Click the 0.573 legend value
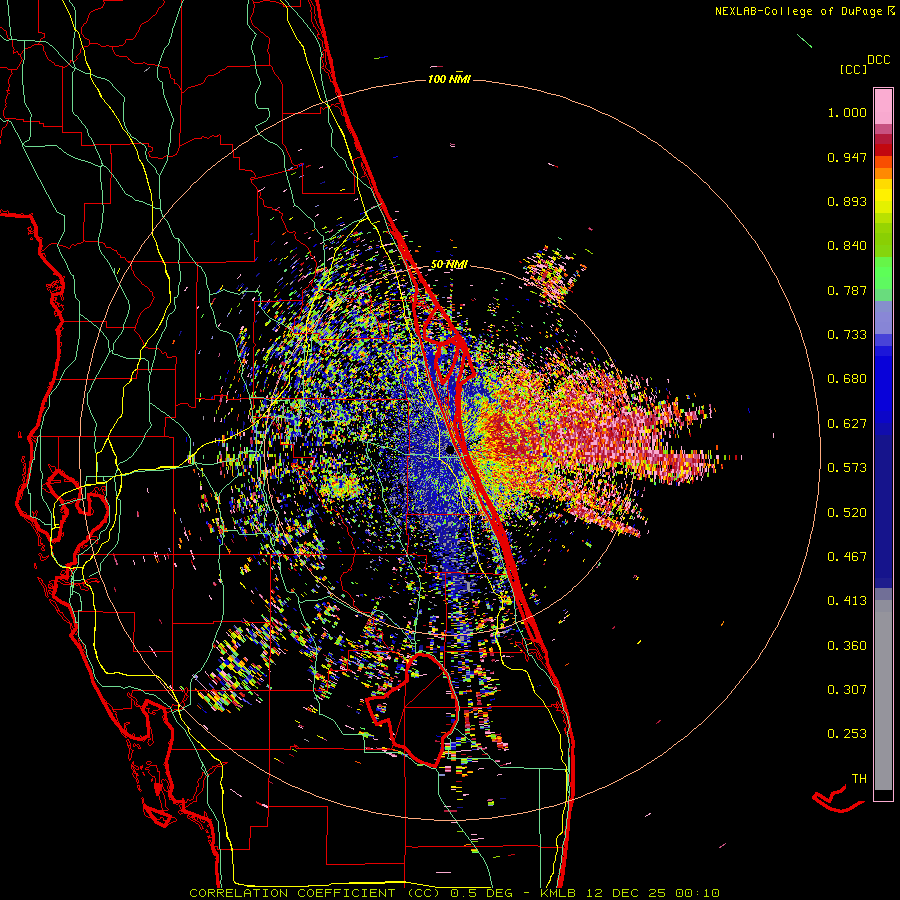Image resolution: width=900 pixels, height=900 pixels. pos(847,468)
